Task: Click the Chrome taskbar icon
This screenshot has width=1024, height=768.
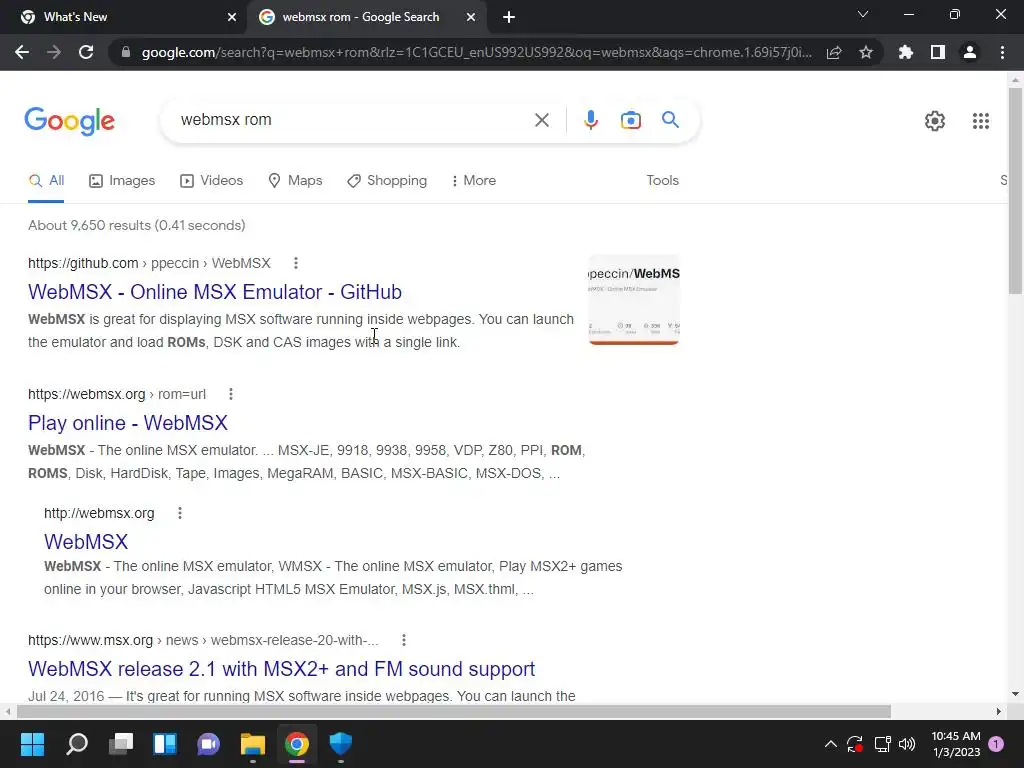Action: coord(296,744)
